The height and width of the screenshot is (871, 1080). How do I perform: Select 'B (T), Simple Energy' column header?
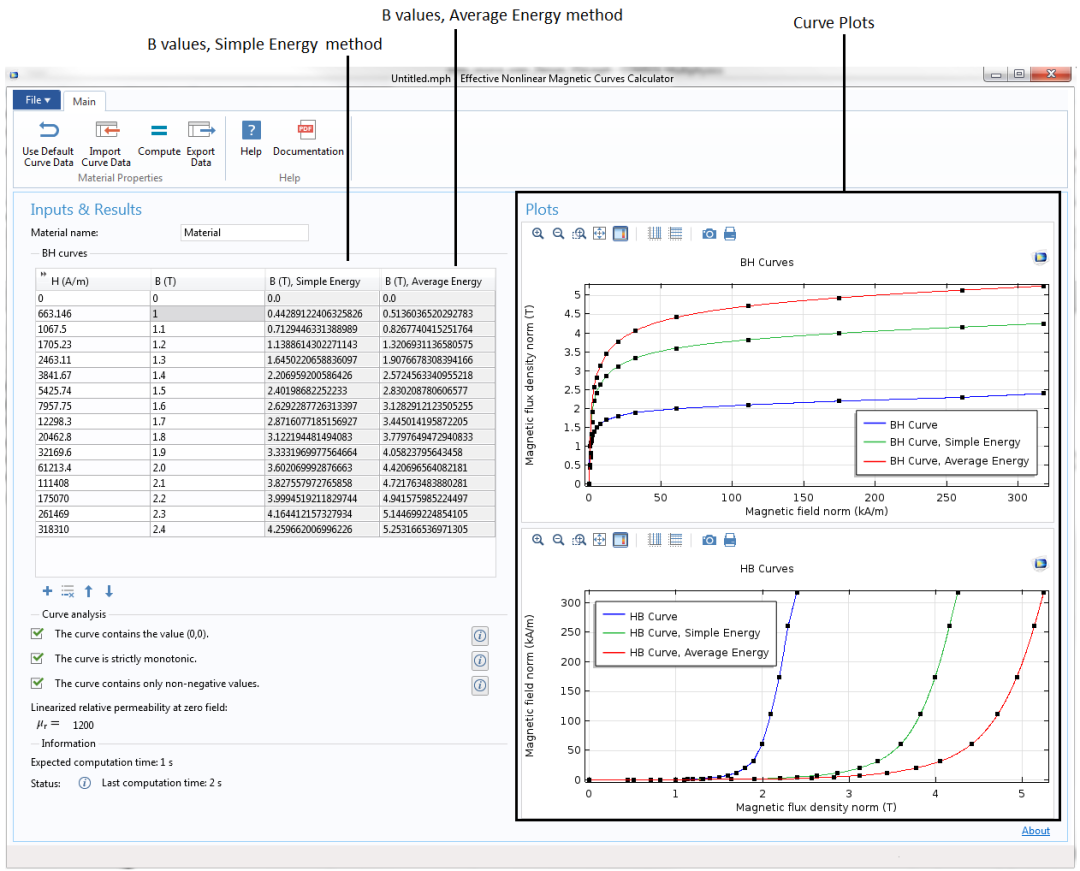(x=322, y=280)
